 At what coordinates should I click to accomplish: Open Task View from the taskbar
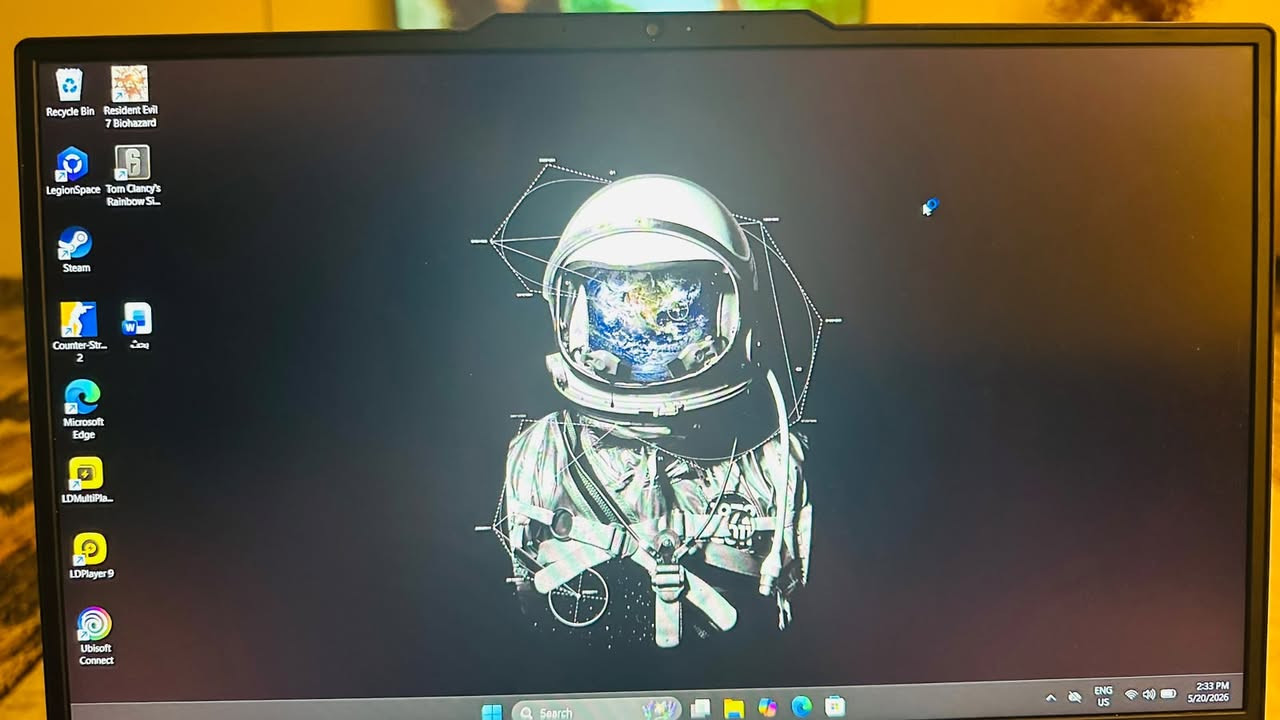pyautogui.click(x=701, y=709)
